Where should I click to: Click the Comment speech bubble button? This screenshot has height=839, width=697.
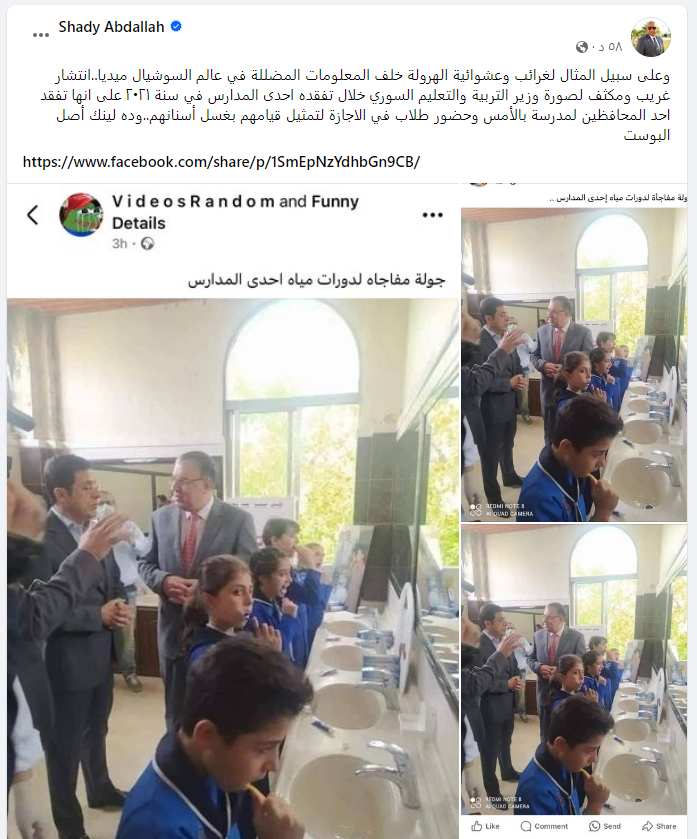click(544, 826)
